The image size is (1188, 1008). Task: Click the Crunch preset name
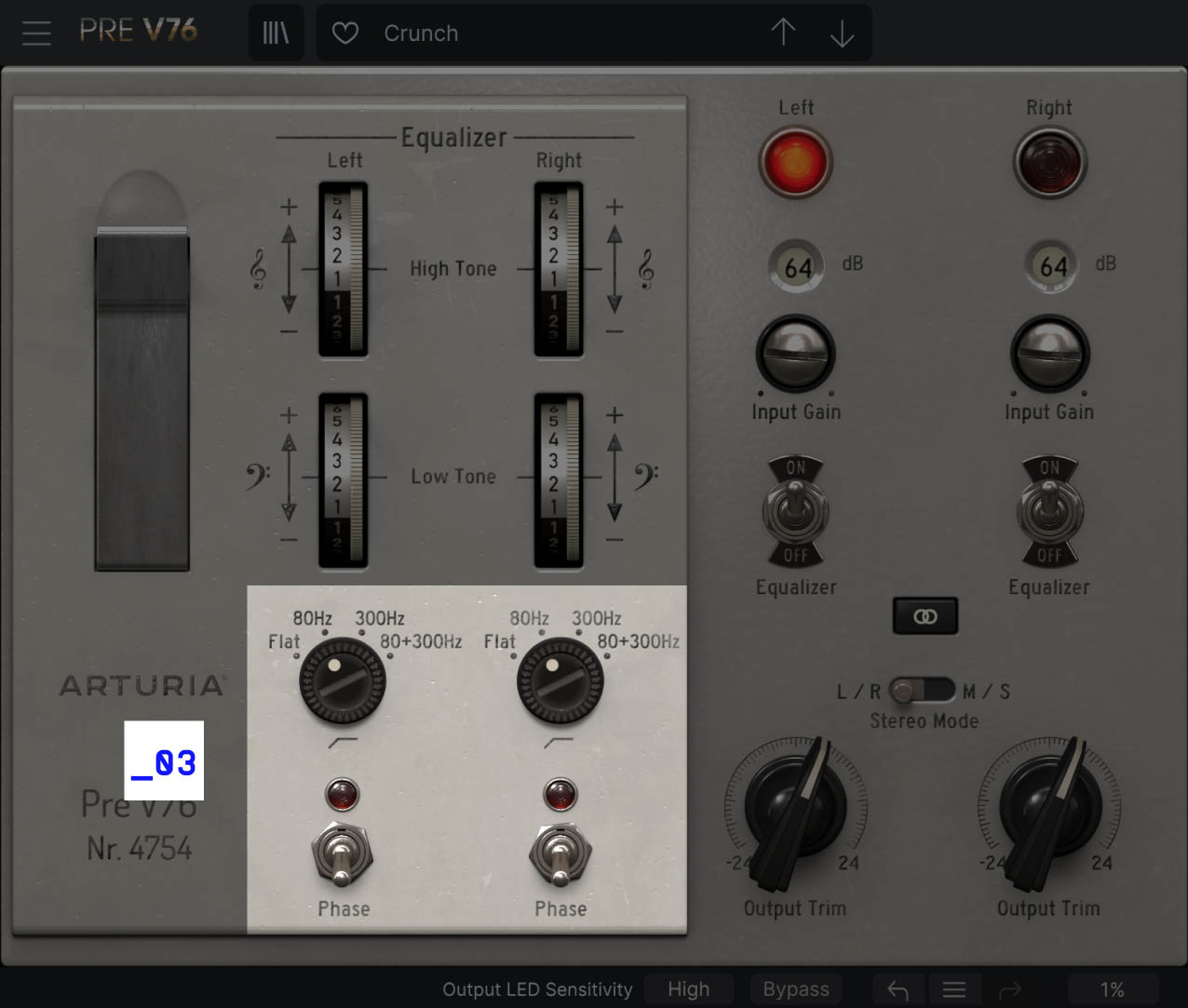(421, 34)
